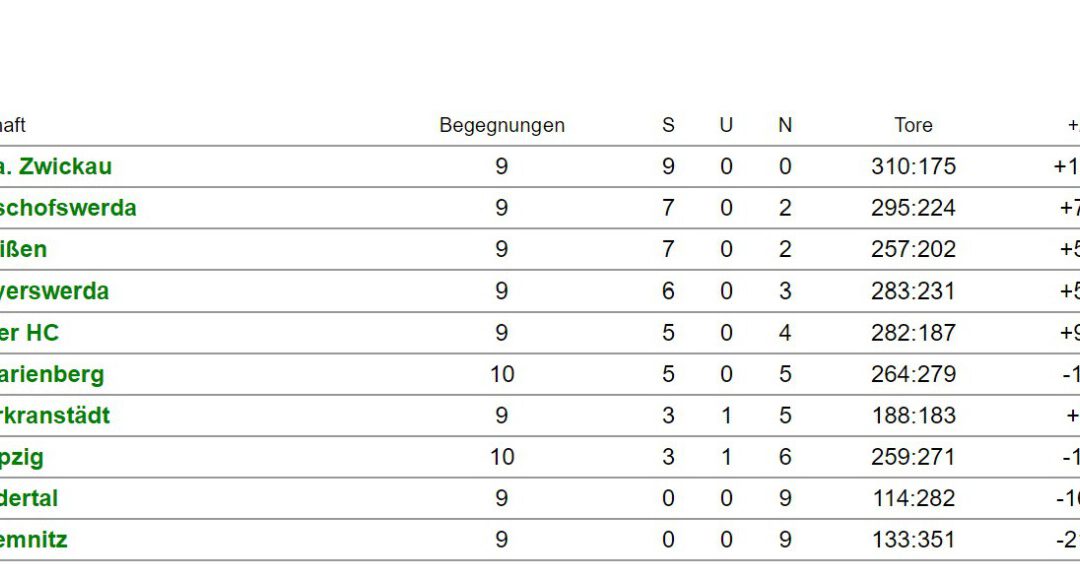The height and width of the screenshot is (577, 1080).
Task: Click the Tore column header
Action: click(x=913, y=125)
